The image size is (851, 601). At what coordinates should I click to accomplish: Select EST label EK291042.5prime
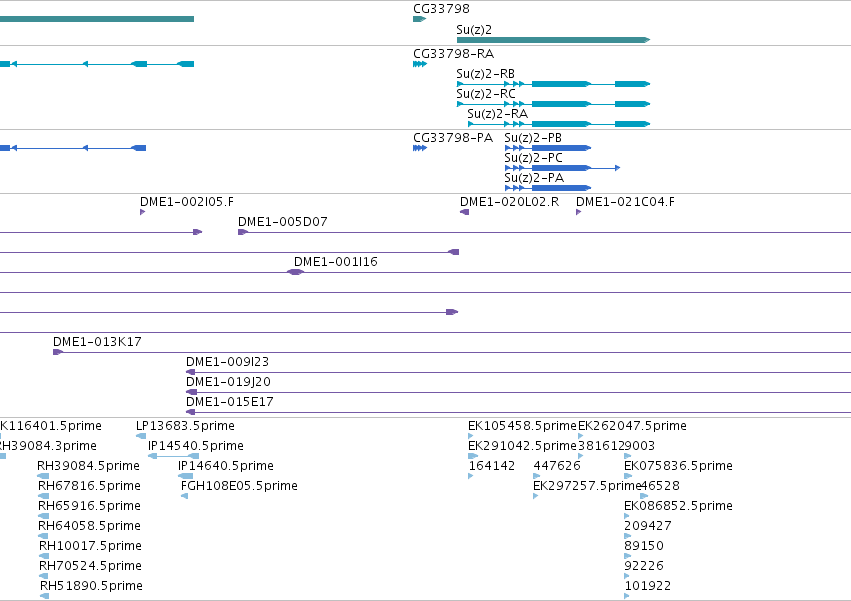(x=522, y=446)
